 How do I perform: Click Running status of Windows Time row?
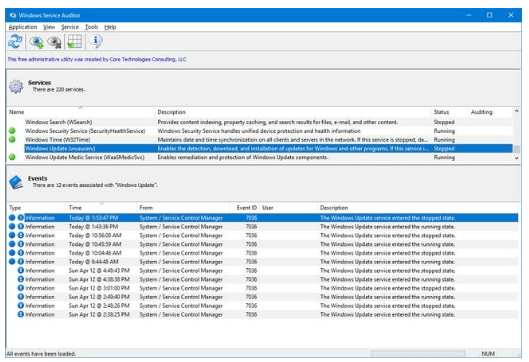pyautogui.click(x=444, y=140)
